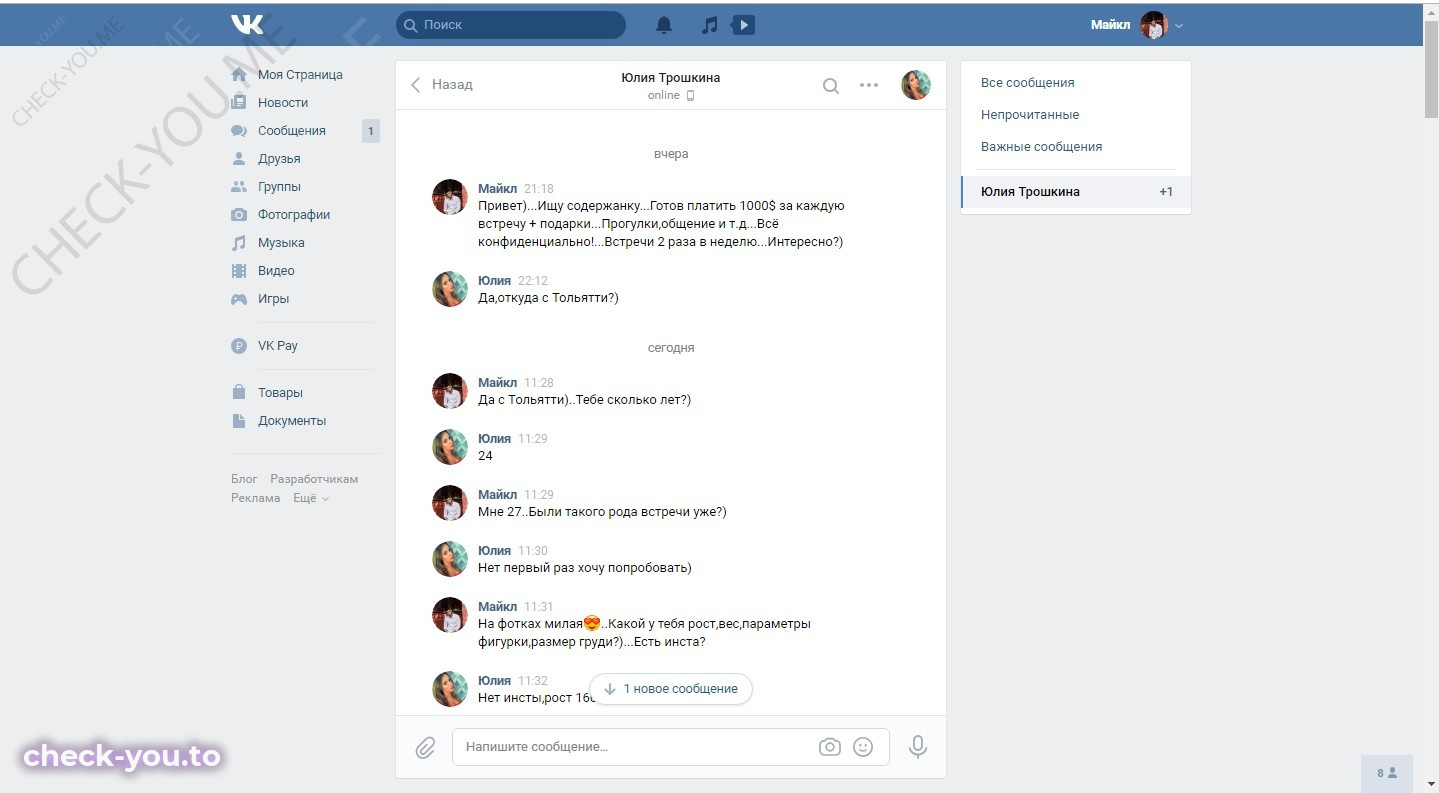The image size is (1439, 793).
Task: Open Группы in sidebar
Action: [x=279, y=187]
